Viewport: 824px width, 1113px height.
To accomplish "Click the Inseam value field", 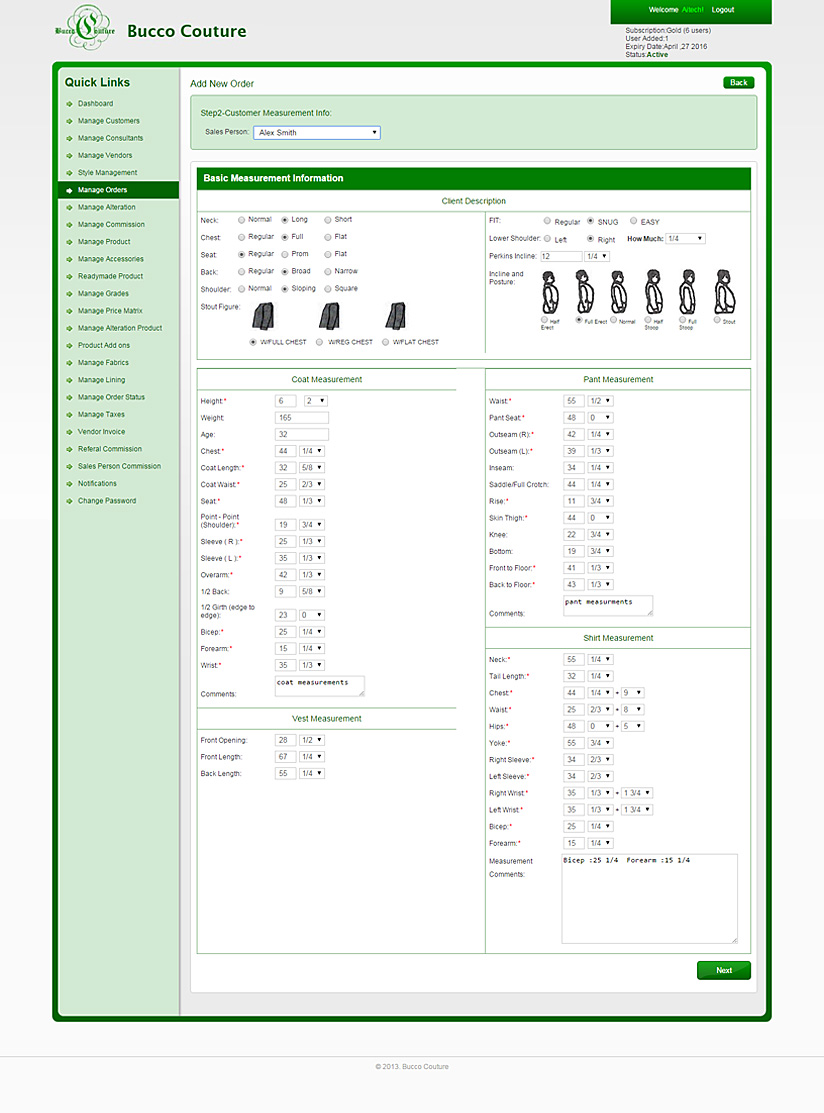I will (x=573, y=468).
